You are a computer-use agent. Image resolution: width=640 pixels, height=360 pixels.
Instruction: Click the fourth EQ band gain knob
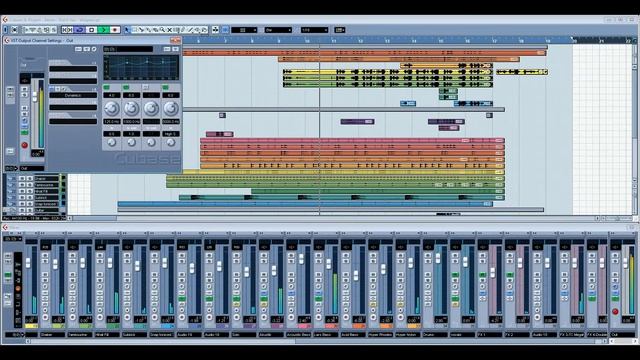(171, 108)
